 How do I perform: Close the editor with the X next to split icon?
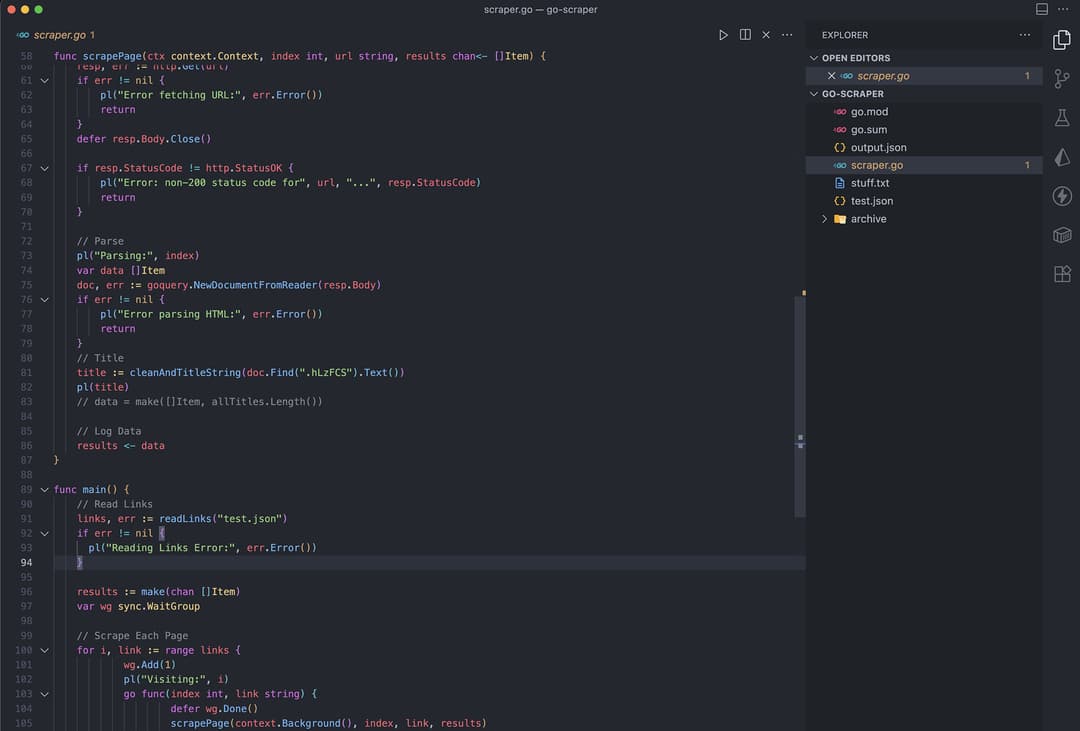click(765, 34)
